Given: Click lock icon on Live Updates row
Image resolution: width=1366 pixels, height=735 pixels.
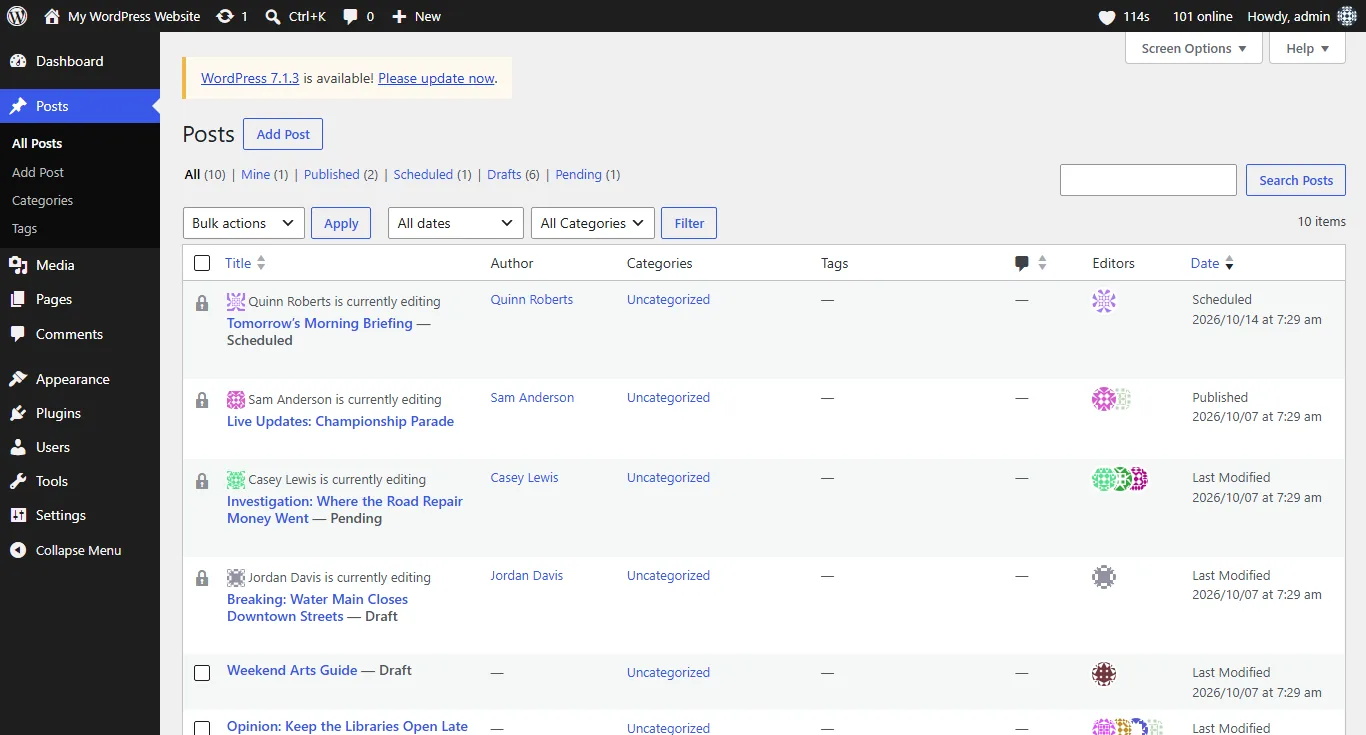Looking at the screenshot, I should pyautogui.click(x=202, y=401).
